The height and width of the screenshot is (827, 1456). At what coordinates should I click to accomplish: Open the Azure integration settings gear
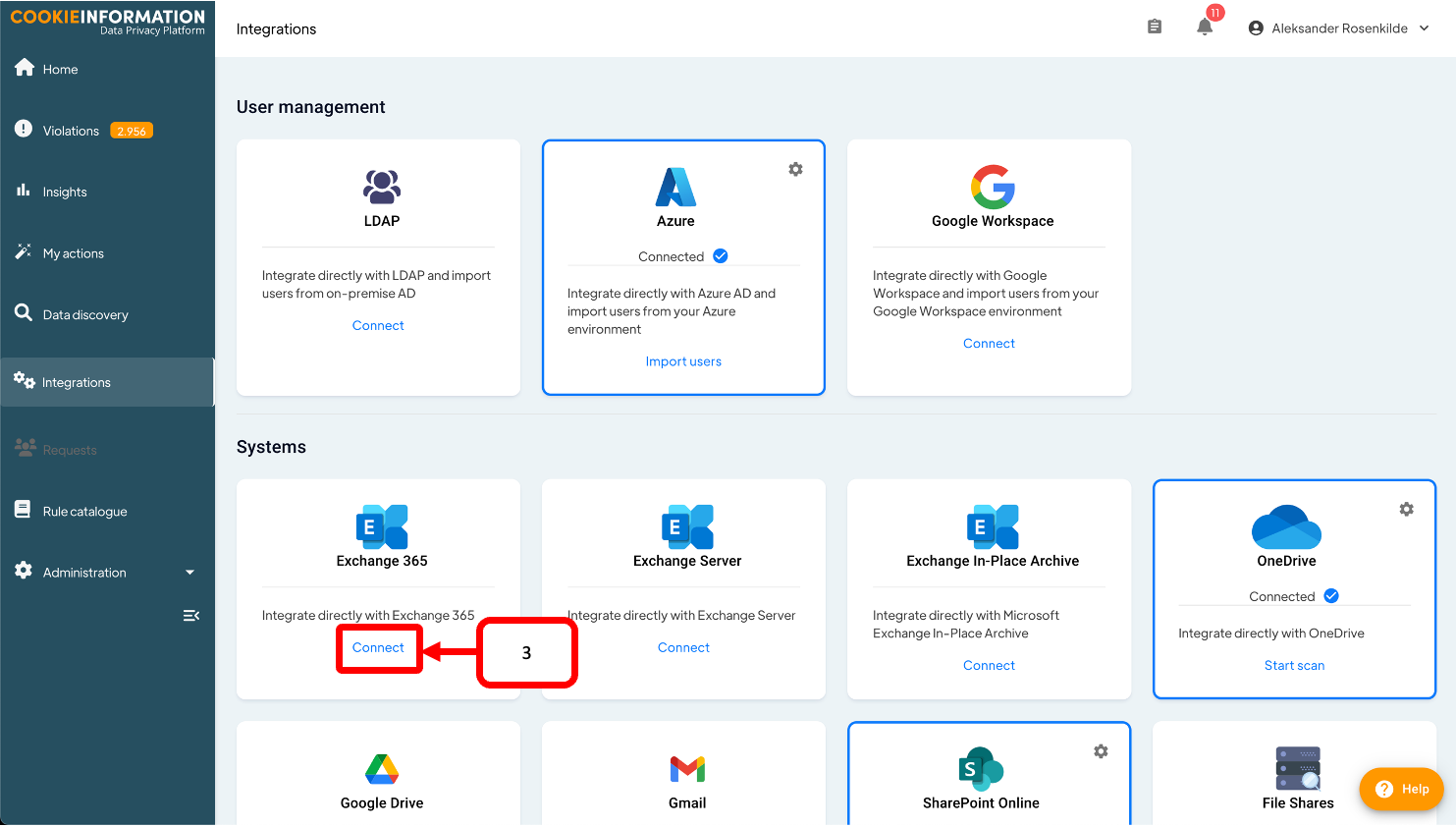click(795, 170)
